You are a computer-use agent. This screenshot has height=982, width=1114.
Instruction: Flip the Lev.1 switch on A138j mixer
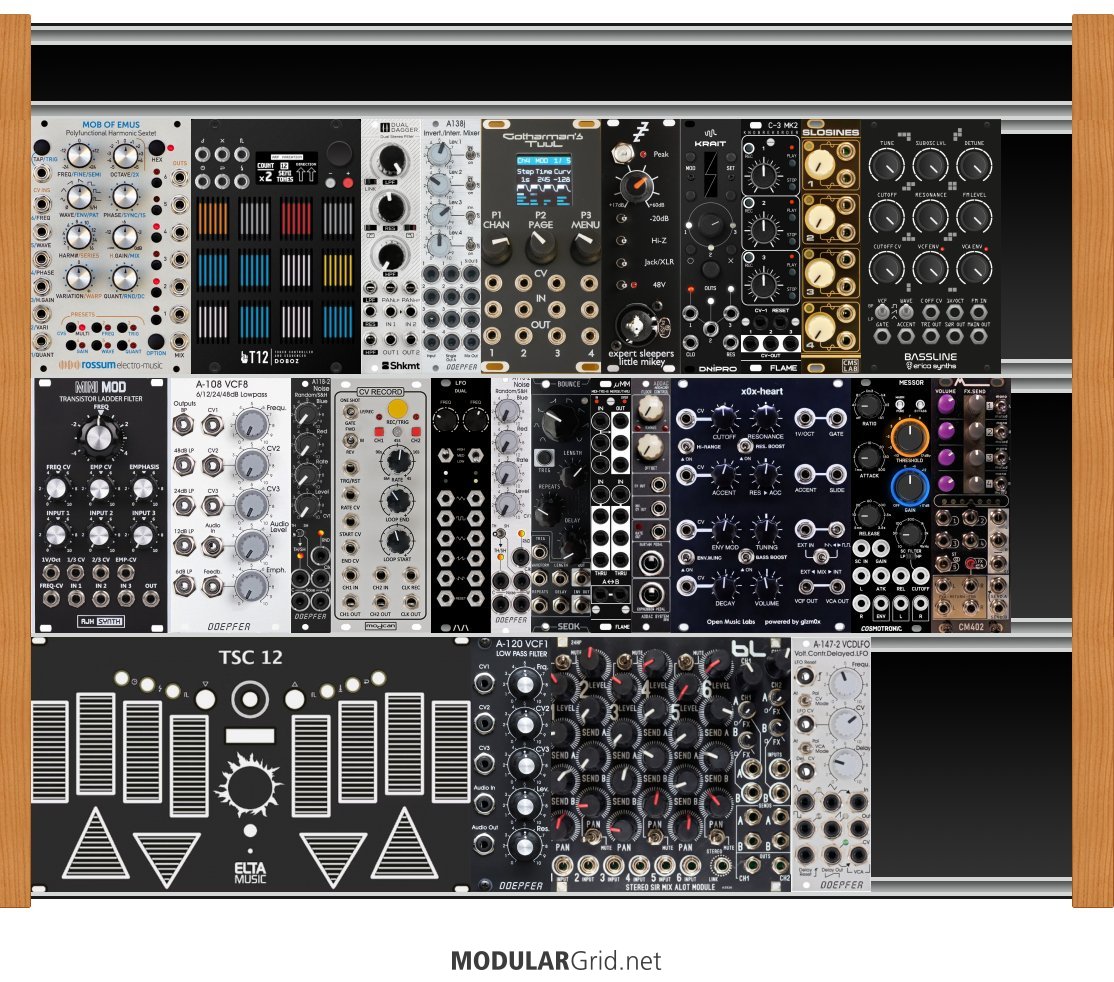(x=470, y=156)
